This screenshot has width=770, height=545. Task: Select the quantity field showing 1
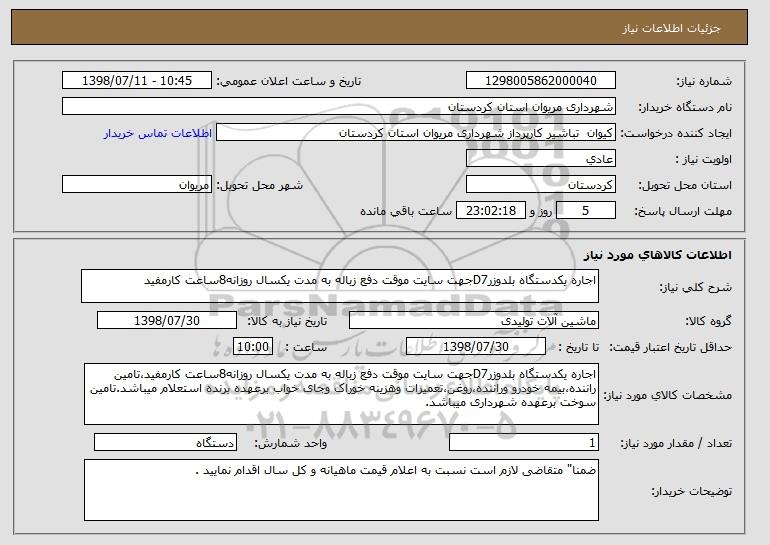click(524, 443)
